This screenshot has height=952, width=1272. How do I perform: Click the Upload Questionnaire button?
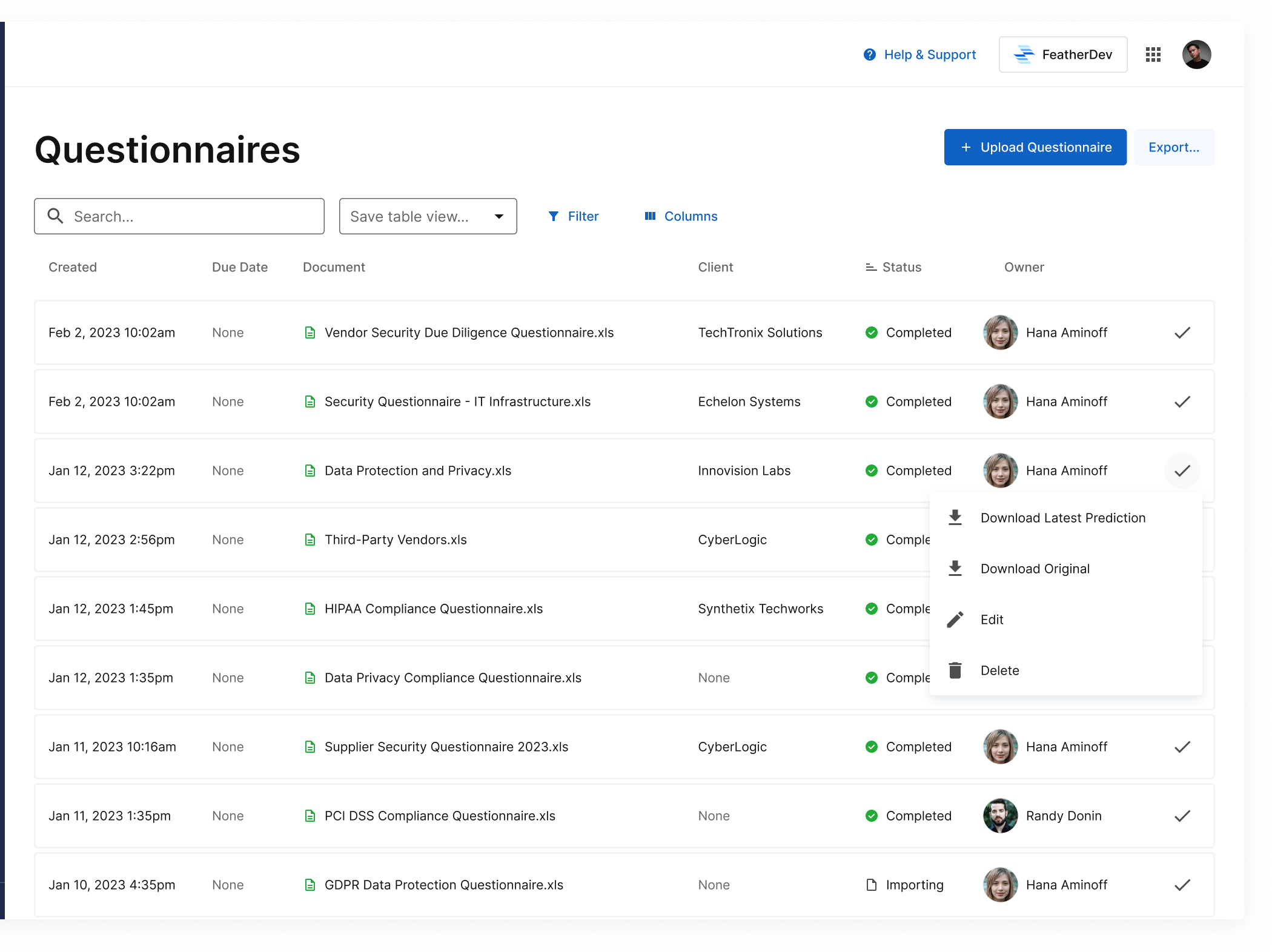pyautogui.click(x=1035, y=147)
